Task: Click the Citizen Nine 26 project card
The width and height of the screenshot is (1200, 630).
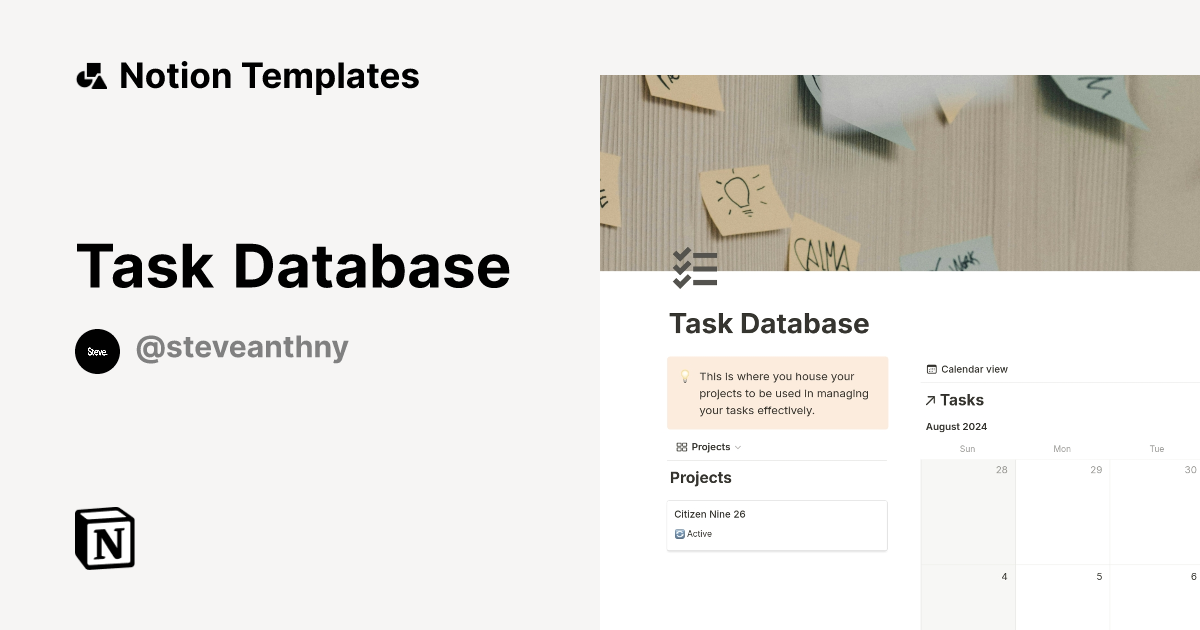Action: pyautogui.click(x=777, y=525)
